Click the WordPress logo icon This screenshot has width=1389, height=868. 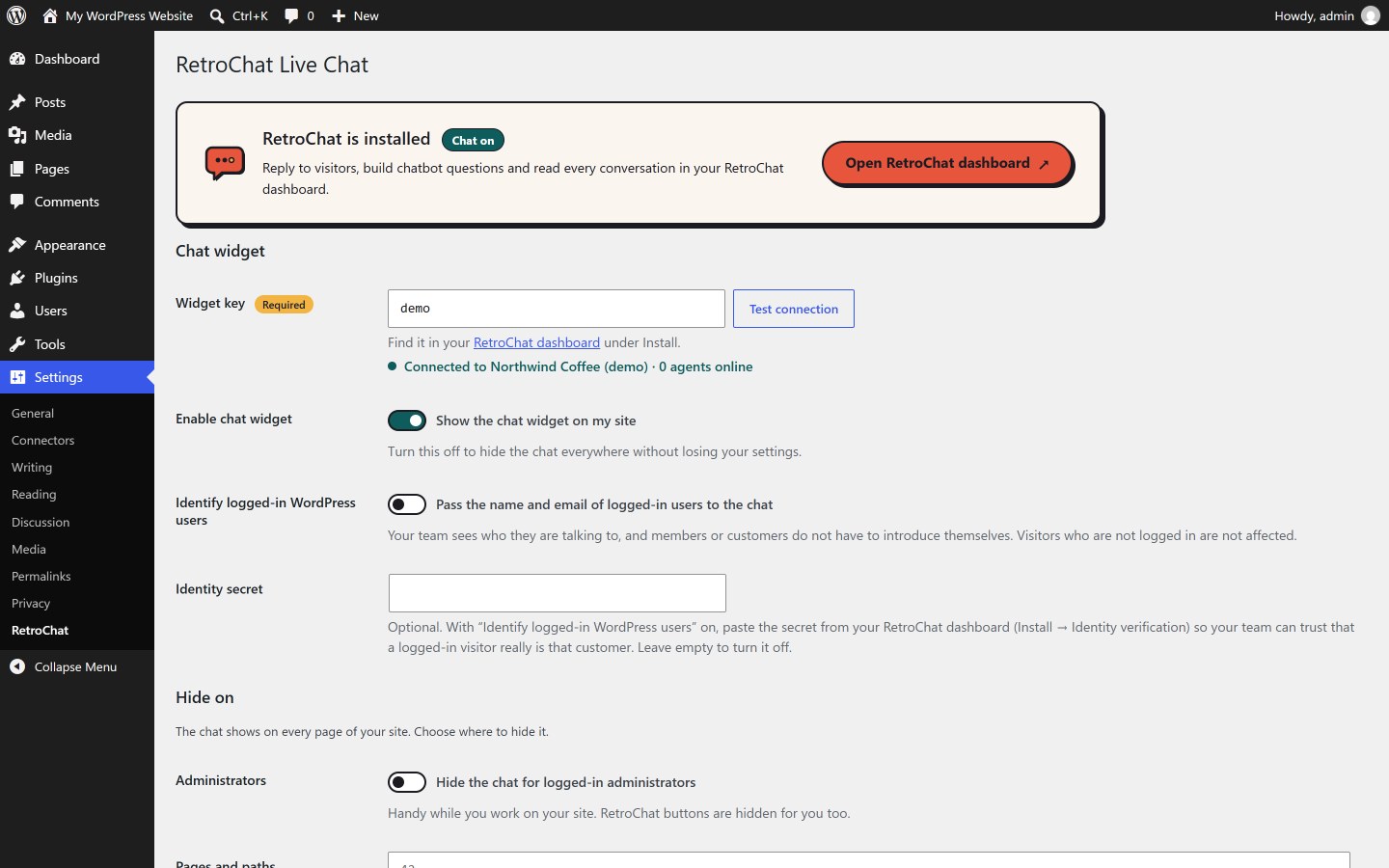coord(16,15)
